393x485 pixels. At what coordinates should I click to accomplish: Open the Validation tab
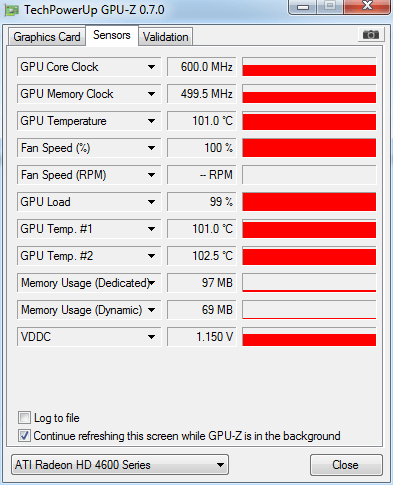tap(166, 37)
